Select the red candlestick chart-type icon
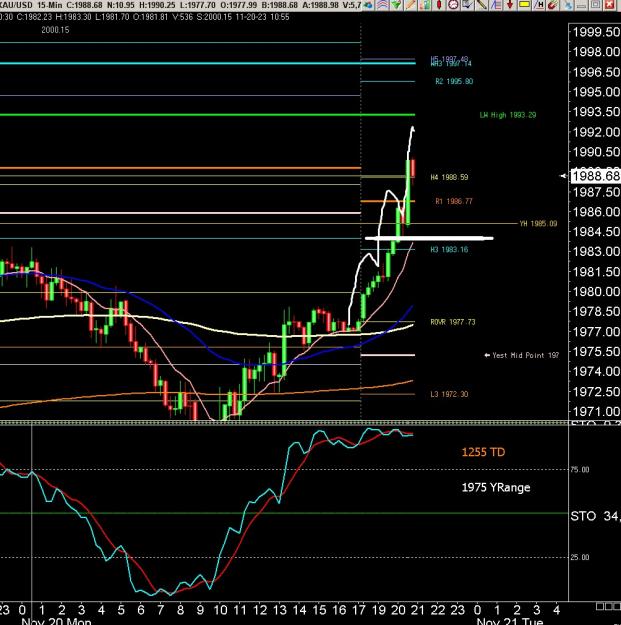This screenshot has width=621, height=625. [439, 5]
